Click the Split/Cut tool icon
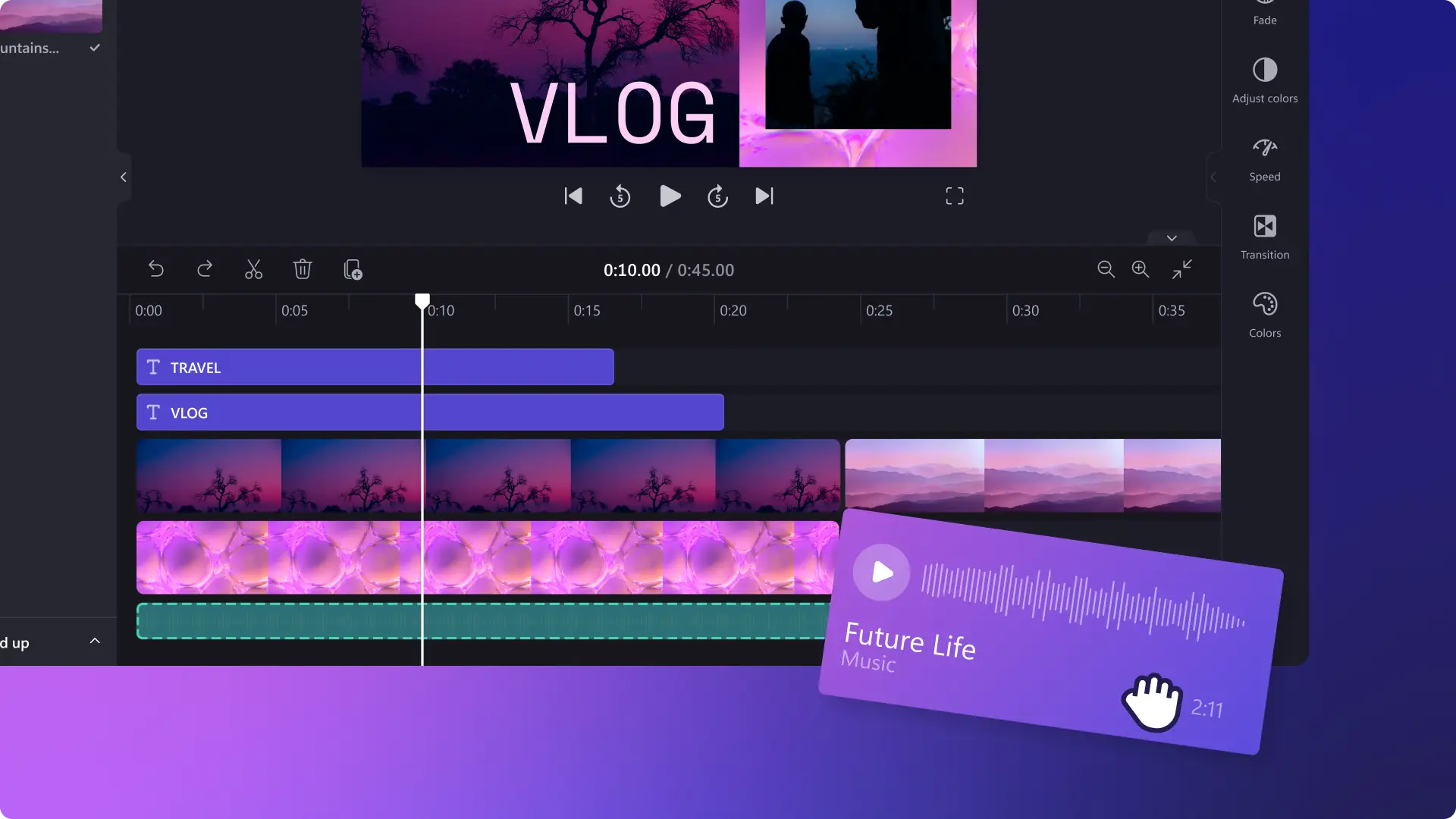The height and width of the screenshot is (819, 1456). 253,269
